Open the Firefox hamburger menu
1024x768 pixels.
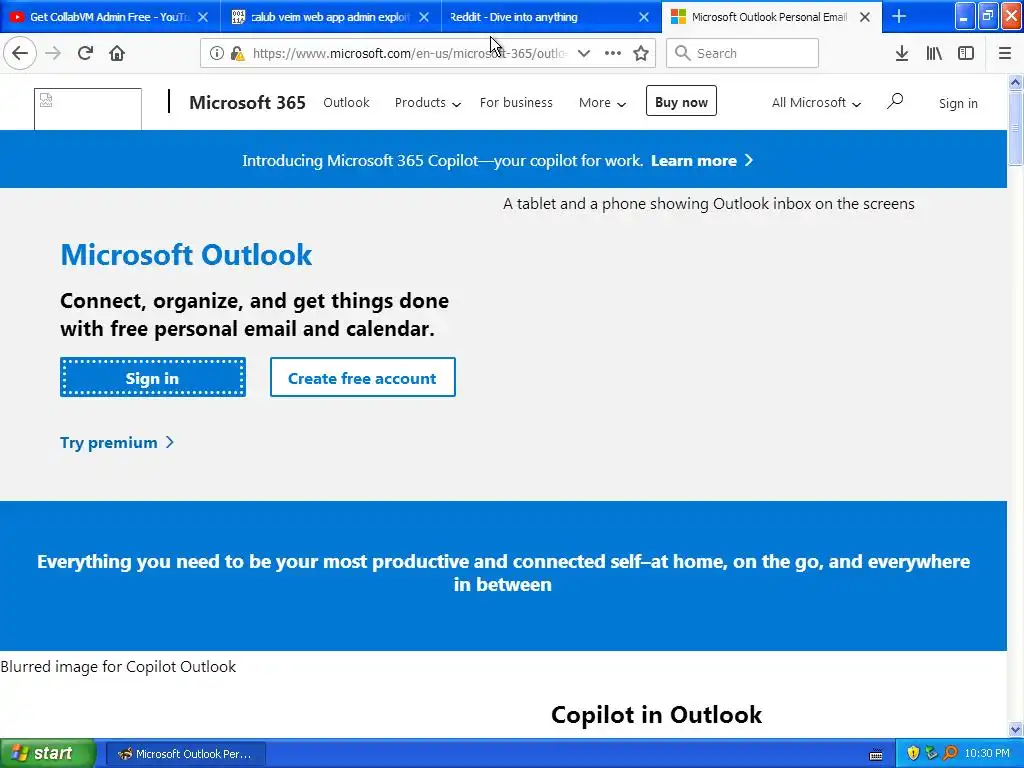coord(1005,53)
